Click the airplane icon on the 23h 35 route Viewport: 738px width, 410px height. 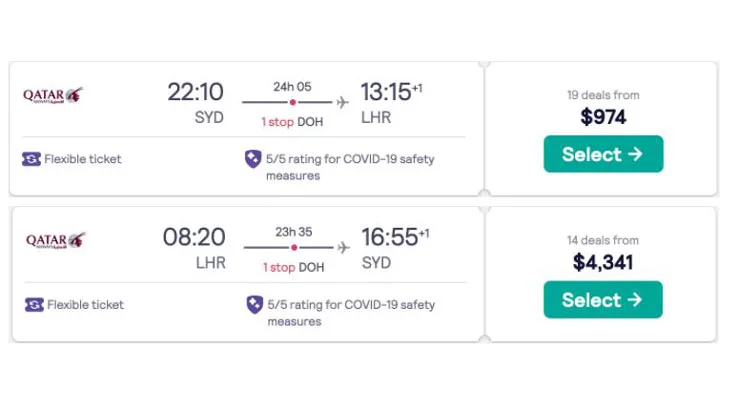tap(344, 247)
